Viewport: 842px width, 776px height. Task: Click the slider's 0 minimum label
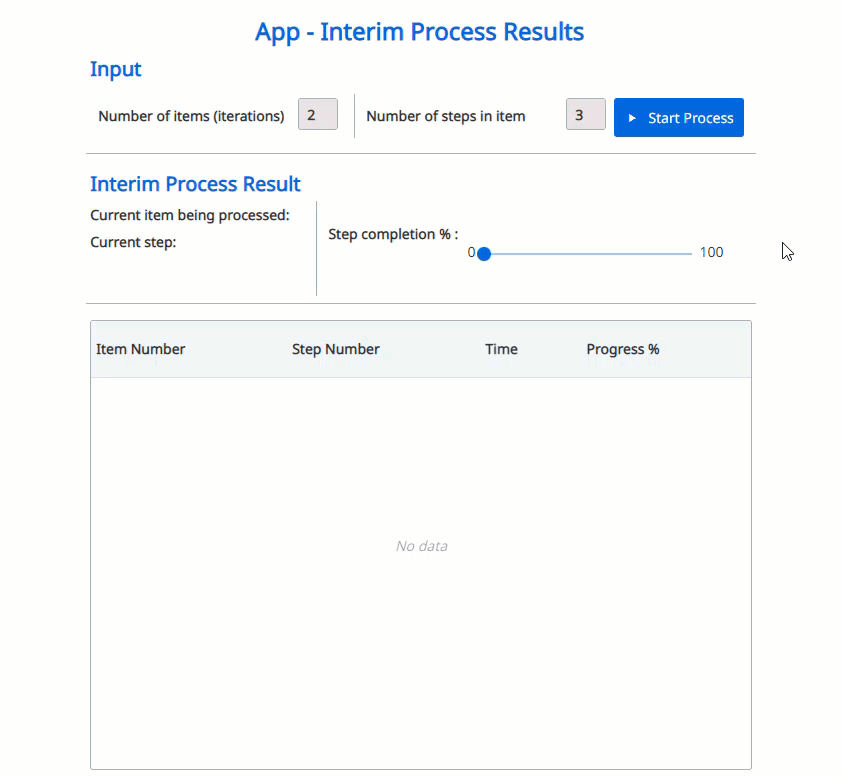click(x=471, y=252)
